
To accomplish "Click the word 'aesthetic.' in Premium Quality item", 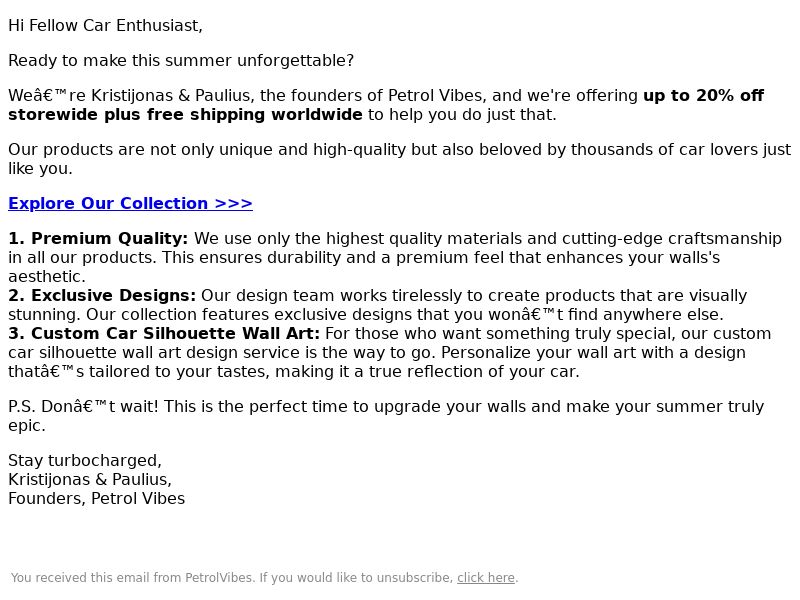I will point(46,277).
